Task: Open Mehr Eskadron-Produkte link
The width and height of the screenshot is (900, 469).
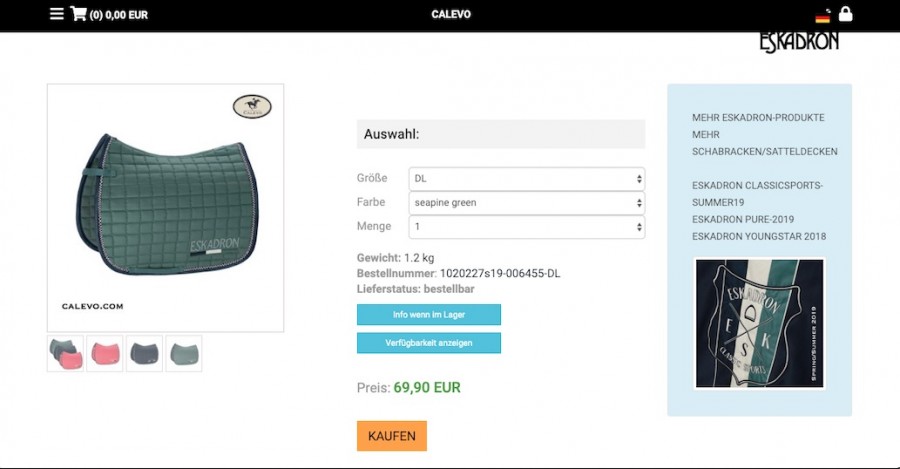Action: click(x=758, y=118)
